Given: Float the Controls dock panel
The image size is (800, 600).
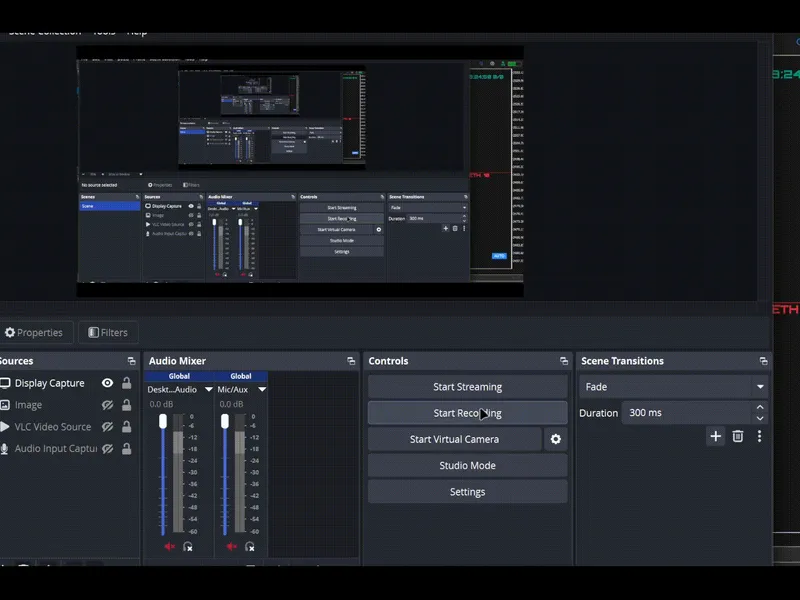Looking at the screenshot, I should tap(564, 361).
